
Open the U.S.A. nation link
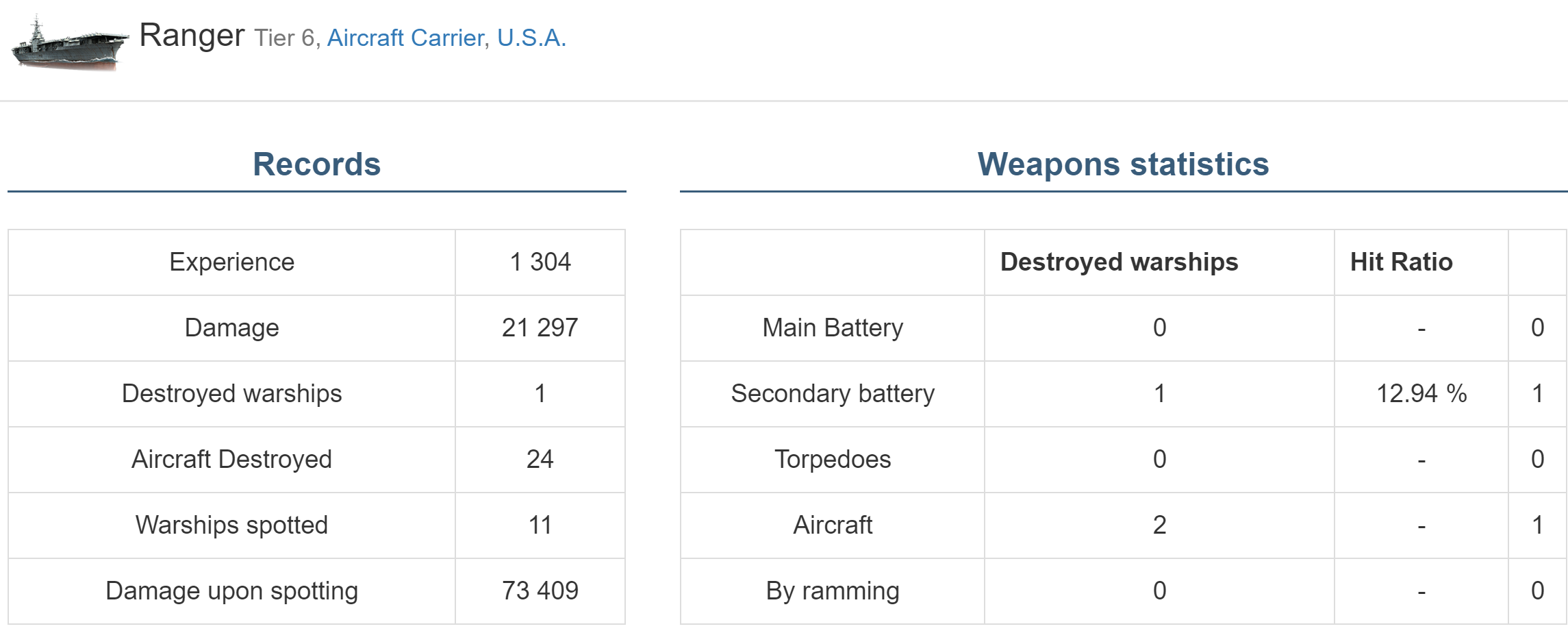tap(532, 39)
